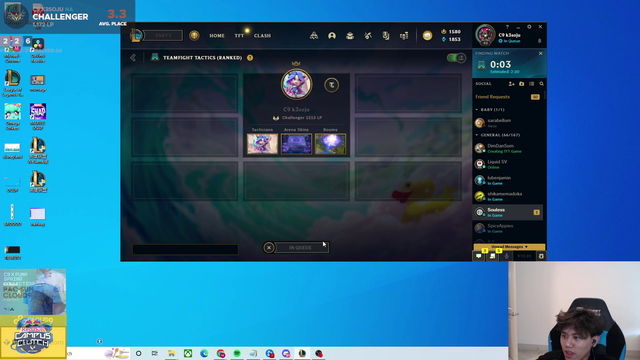Open Microsoft Edge from the taskbar
This screenshot has height=360, width=640.
(x=204, y=353)
